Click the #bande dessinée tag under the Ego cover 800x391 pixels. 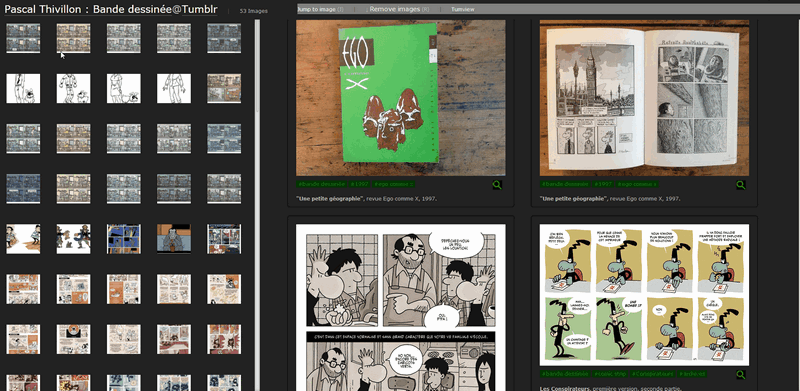coord(321,184)
